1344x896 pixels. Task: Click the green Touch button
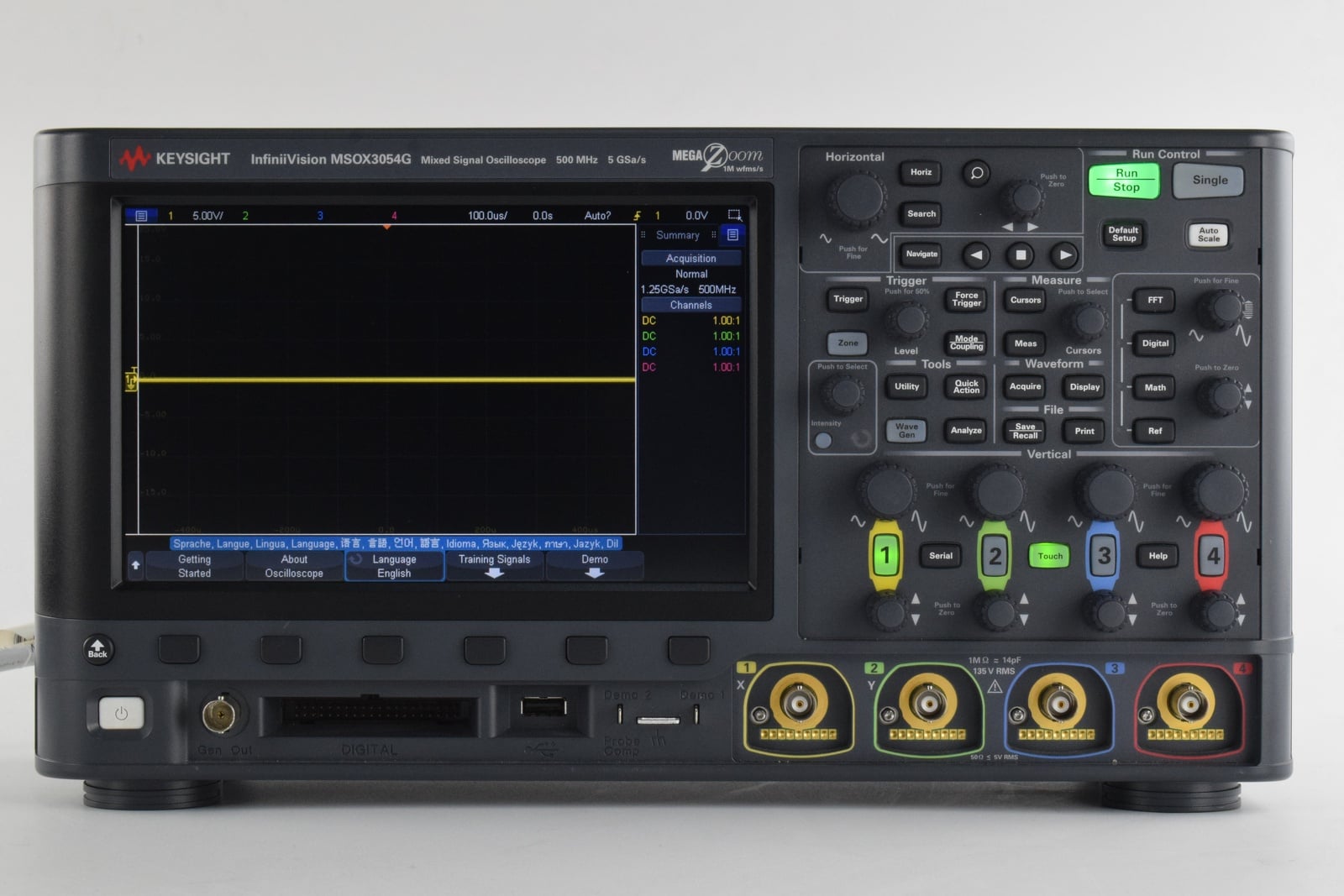point(1049,556)
